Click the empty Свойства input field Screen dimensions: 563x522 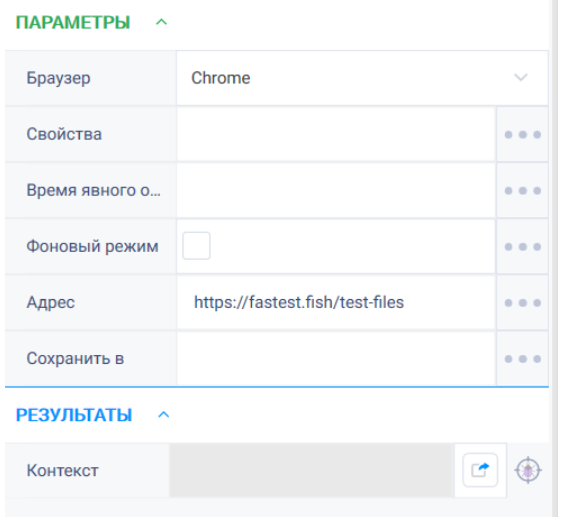[336, 134]
